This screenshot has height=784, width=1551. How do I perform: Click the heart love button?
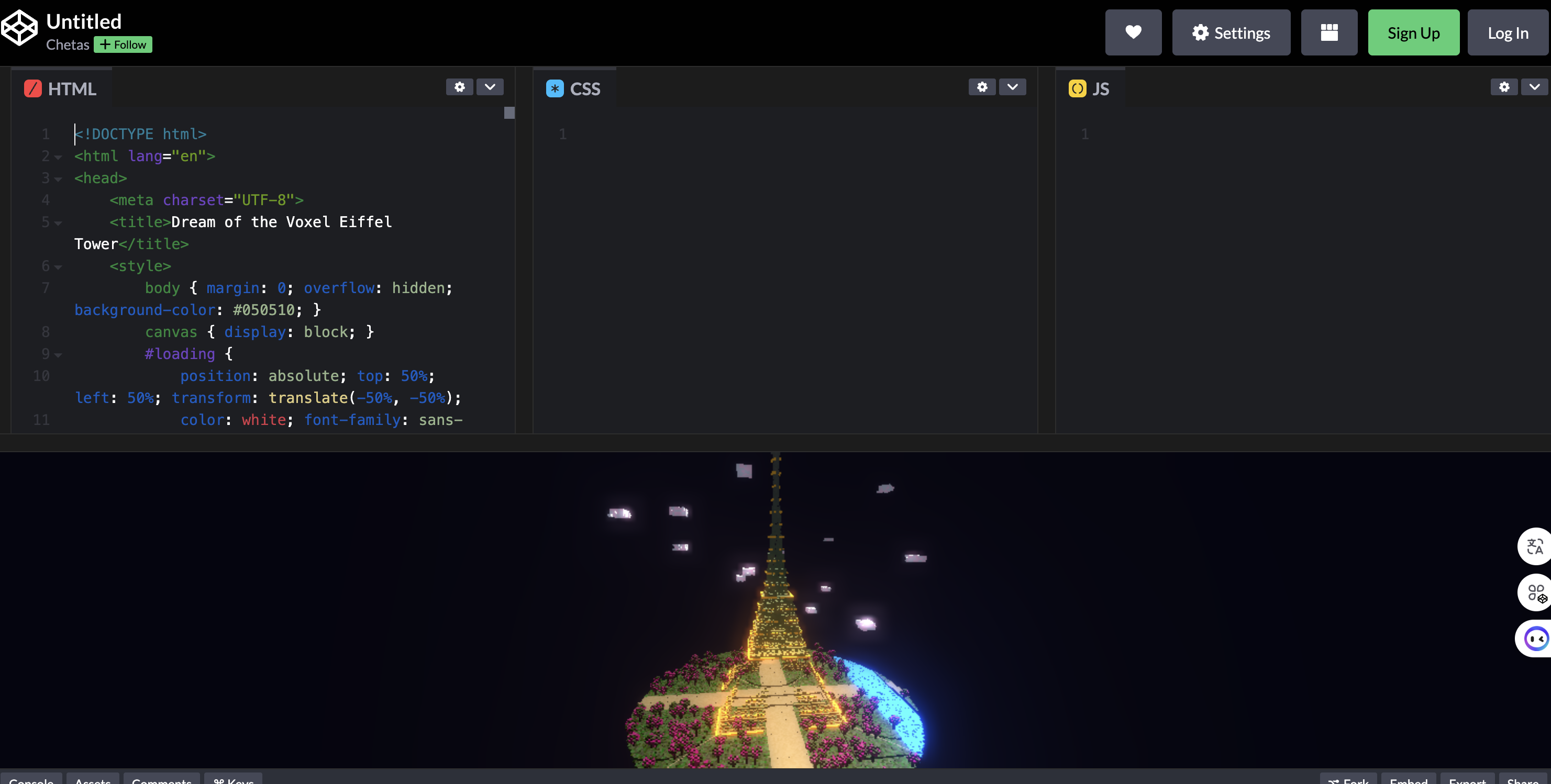tap(1133, 32)
